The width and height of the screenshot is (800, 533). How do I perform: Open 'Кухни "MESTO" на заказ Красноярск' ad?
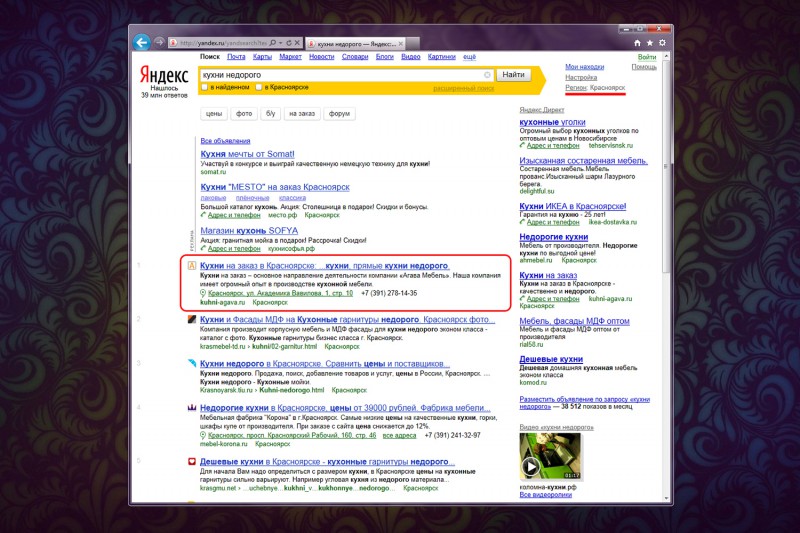point(275,187)
